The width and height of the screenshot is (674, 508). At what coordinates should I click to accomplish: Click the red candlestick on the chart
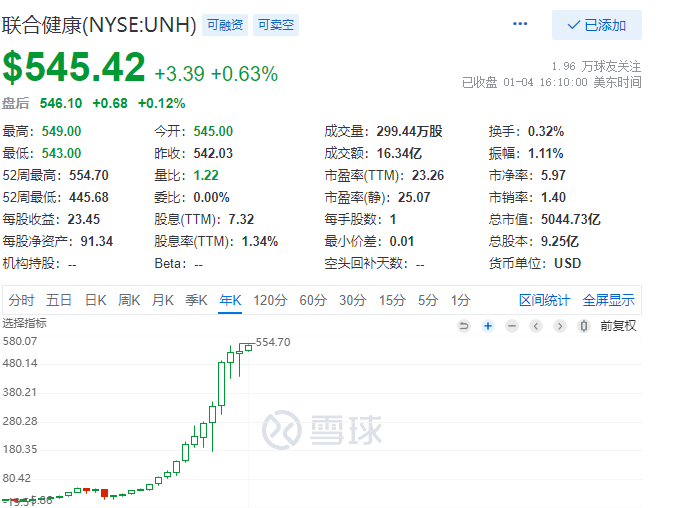104,493
